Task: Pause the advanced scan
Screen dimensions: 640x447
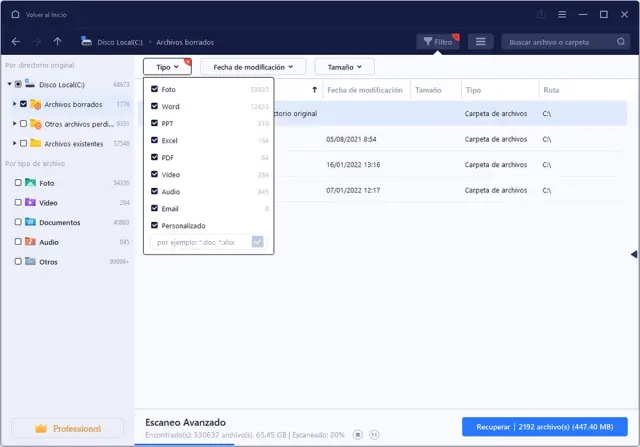Action: pos(374,435)
